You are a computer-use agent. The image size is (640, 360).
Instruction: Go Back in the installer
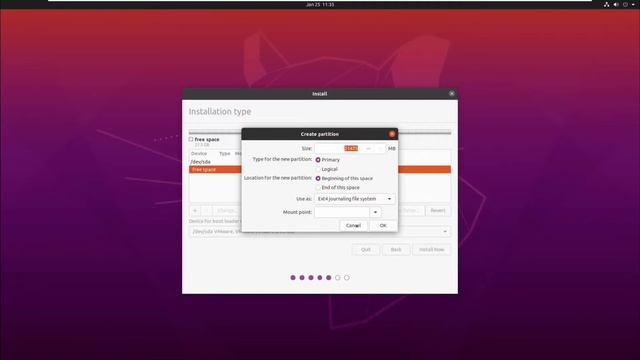coord(396,249)
